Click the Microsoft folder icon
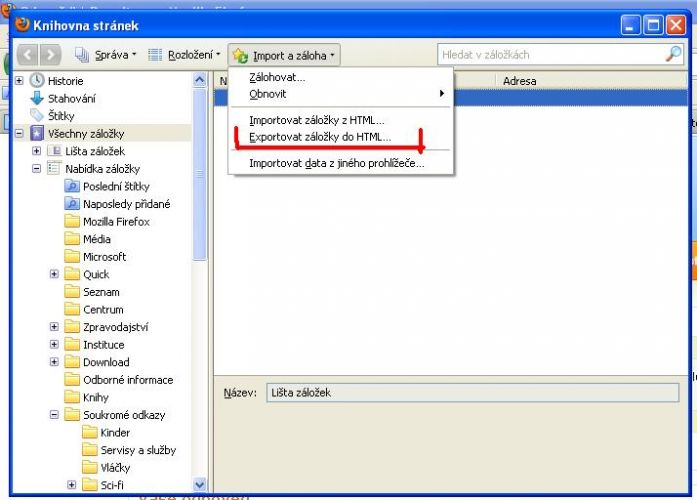697x500 pixels. tap(72, 256)
